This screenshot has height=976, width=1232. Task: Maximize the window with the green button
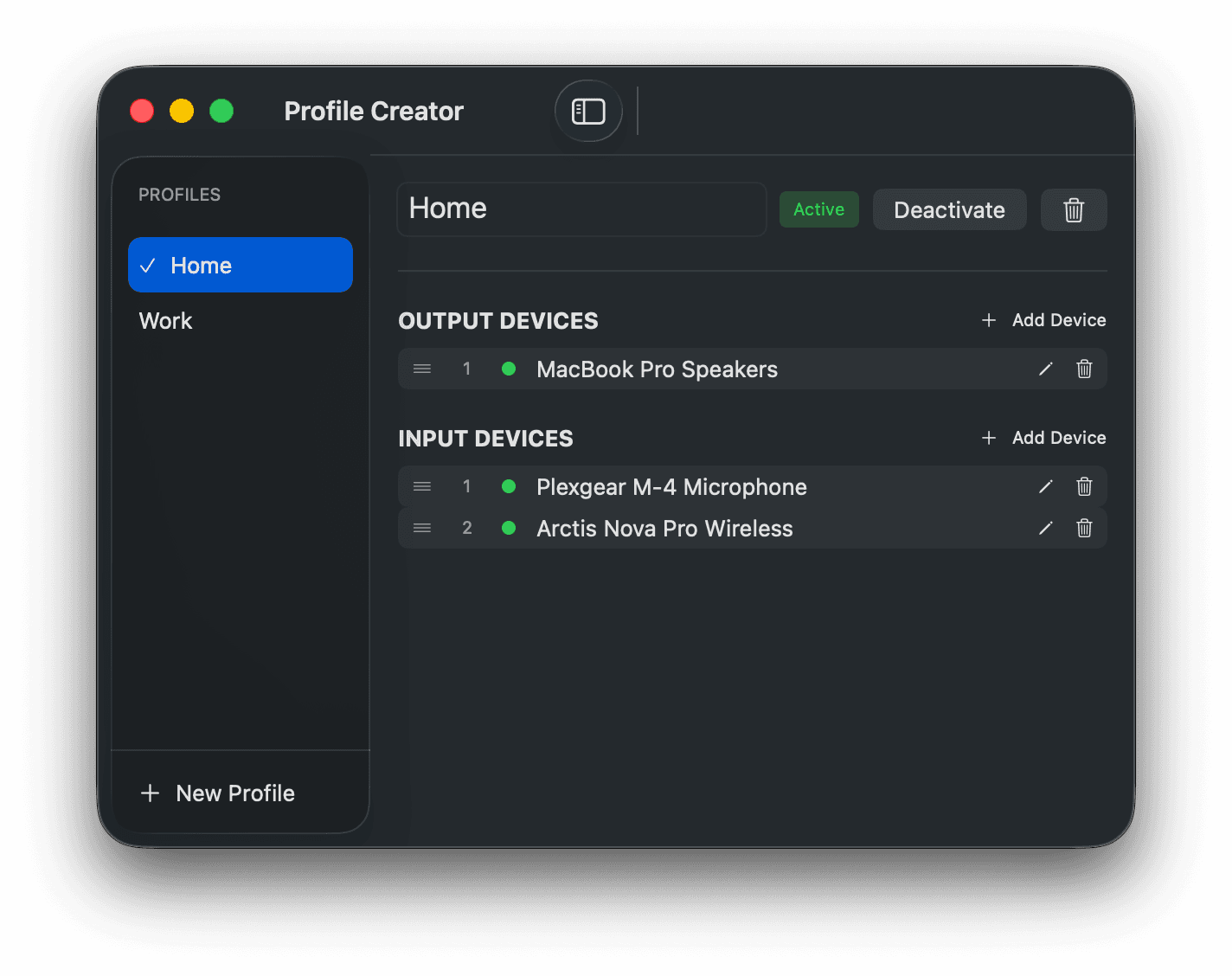(x=221, y=111)
